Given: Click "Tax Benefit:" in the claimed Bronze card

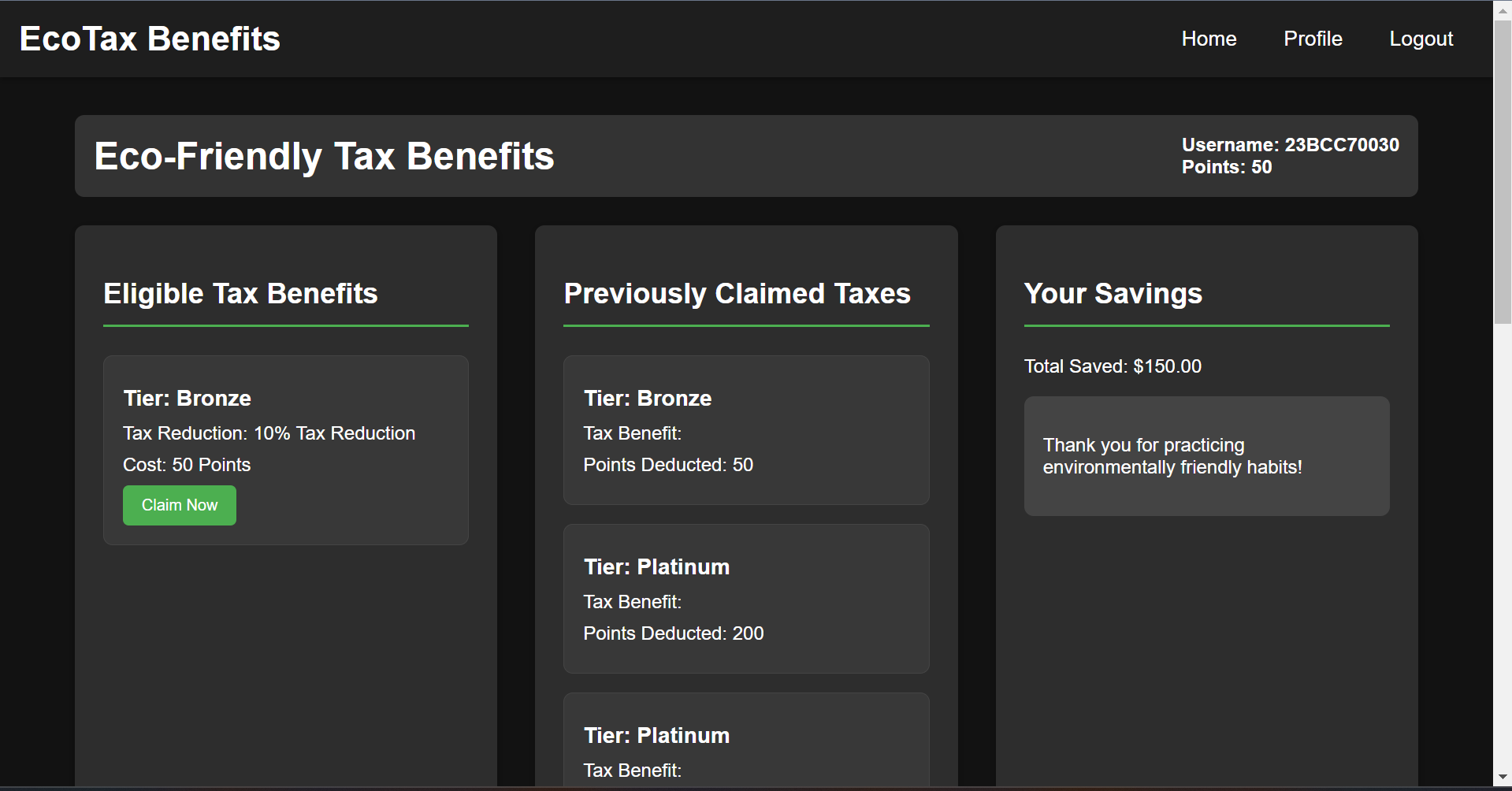Looking at the screenshot, I should [632, 433].
